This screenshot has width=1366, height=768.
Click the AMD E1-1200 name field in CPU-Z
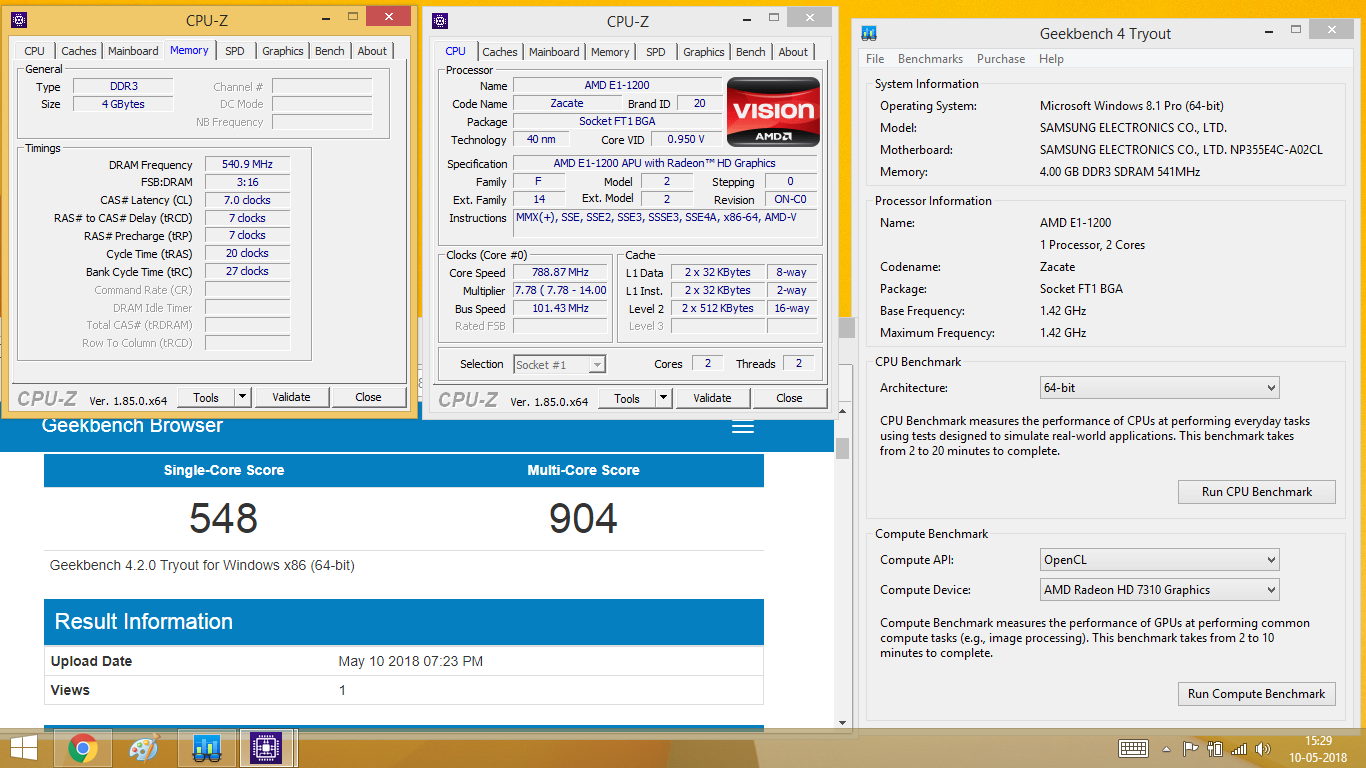[x=617, y=85]
